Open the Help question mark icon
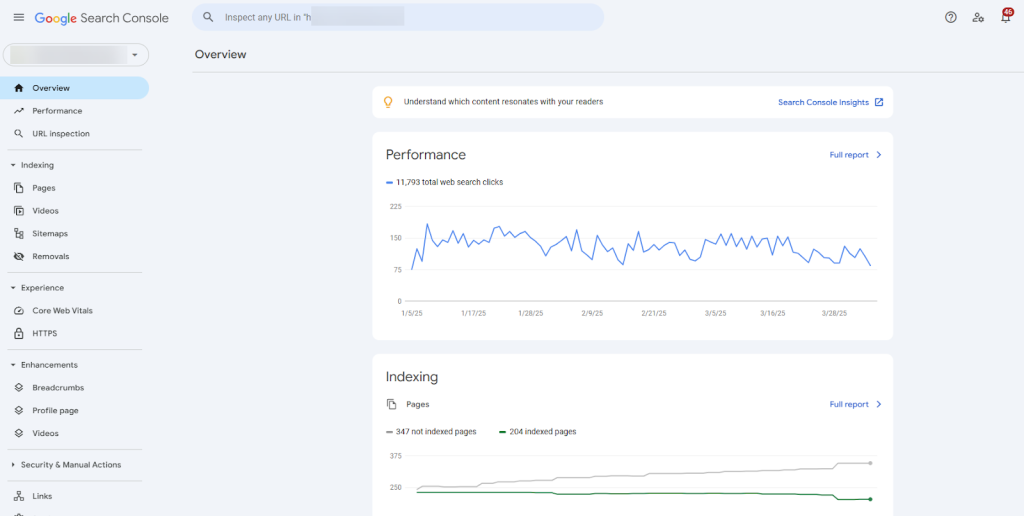This screenshot has height=516, width=1024. [x=951, y=18]
